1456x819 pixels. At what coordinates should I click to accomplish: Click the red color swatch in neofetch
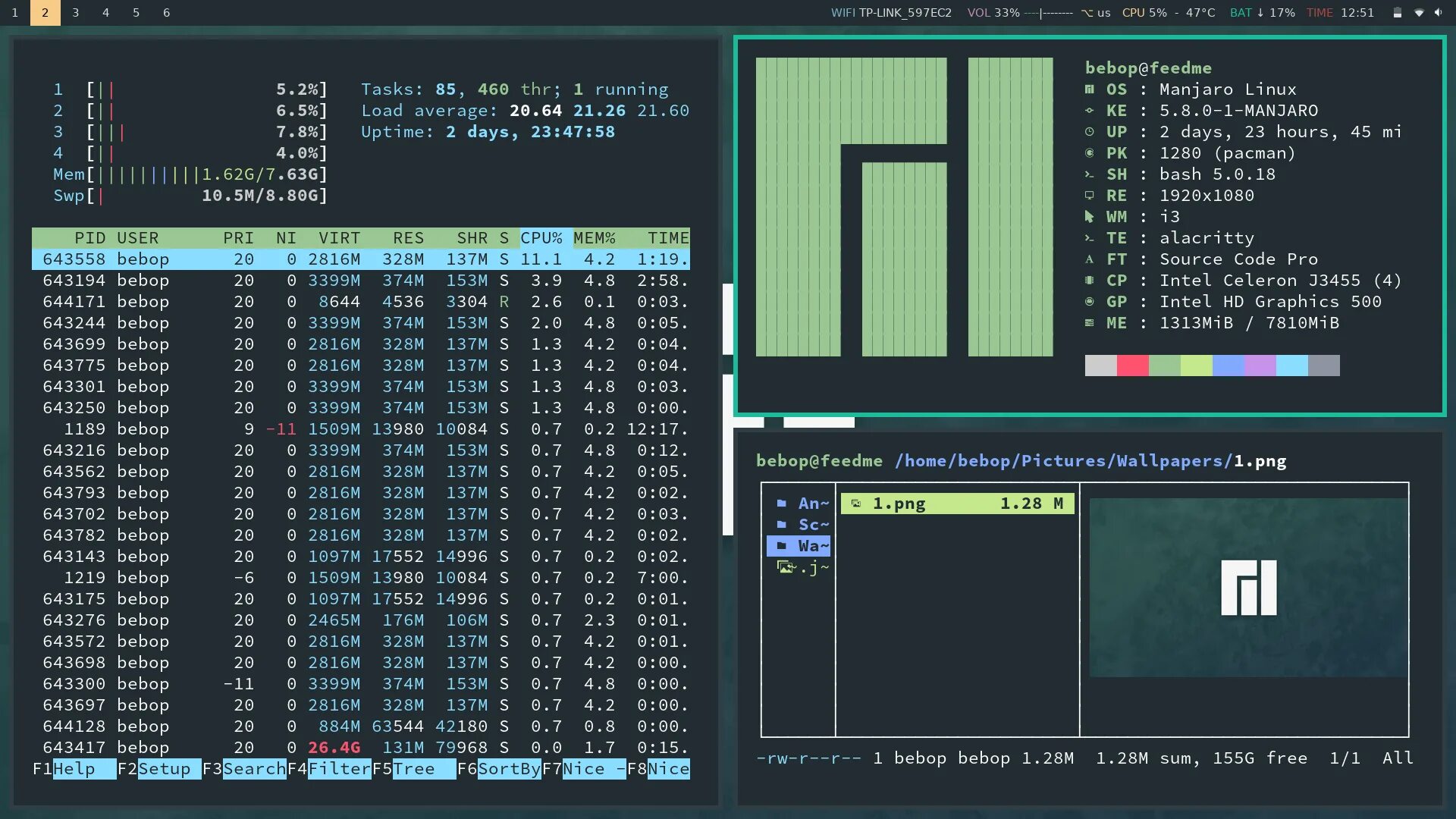tap(1132, 366)
